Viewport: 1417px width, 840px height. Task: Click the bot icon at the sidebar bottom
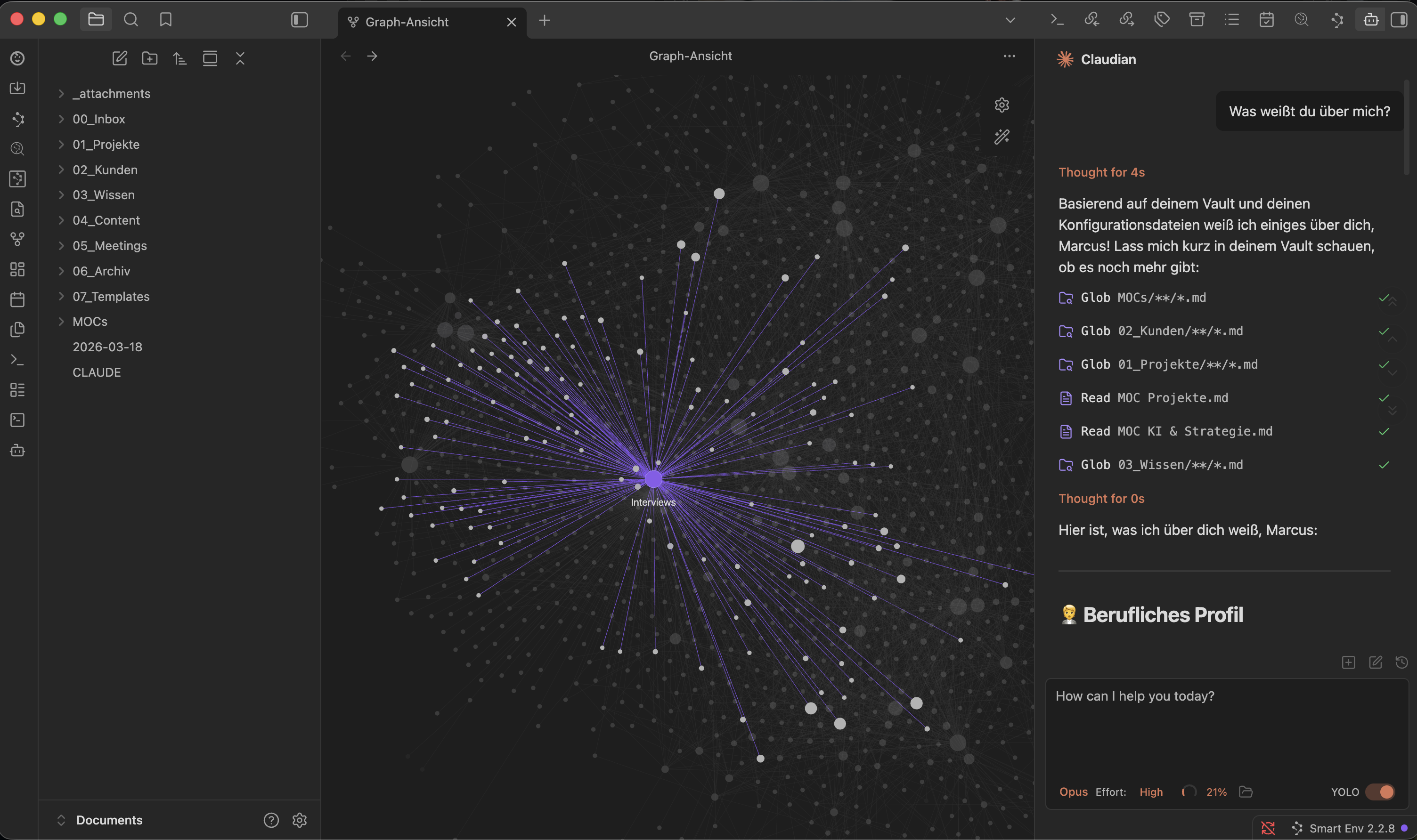pyautogui.click(x=17, y=451)
